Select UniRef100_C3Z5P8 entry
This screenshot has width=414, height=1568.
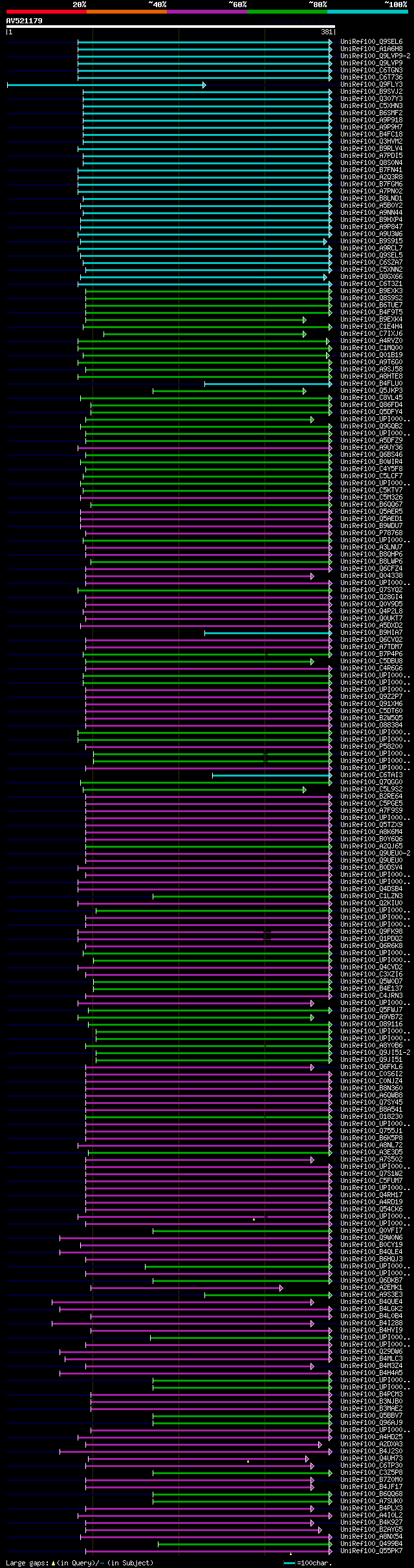coord(371,1473)
